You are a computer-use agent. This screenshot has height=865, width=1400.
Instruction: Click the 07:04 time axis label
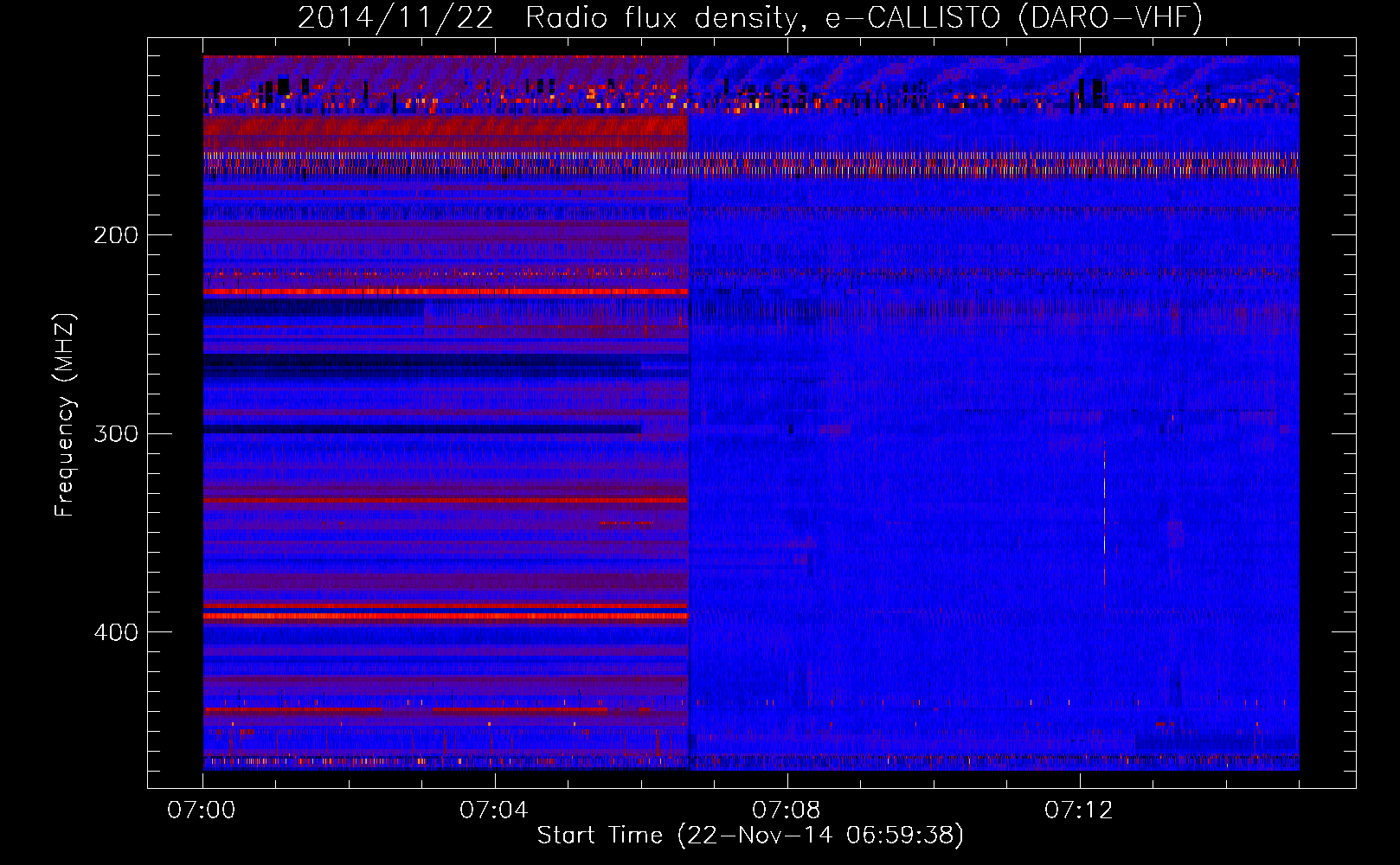(x=494, y=811)
